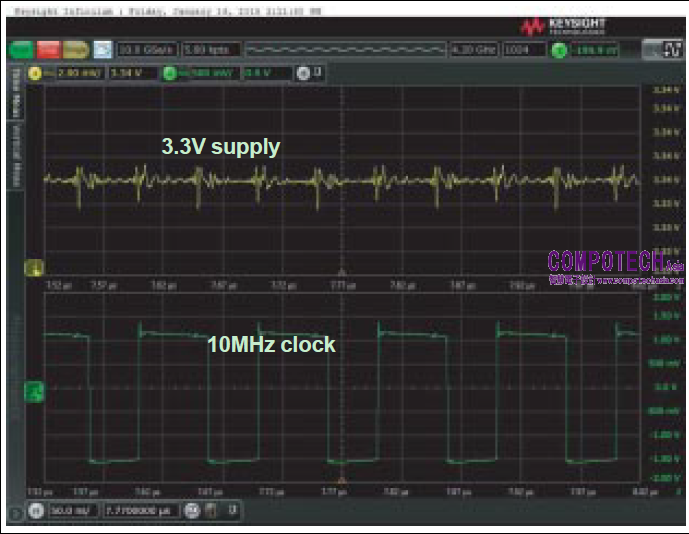Screen dimensions: 689x534
Task: Click the autoscale icon beside Single
Action: 103,49
